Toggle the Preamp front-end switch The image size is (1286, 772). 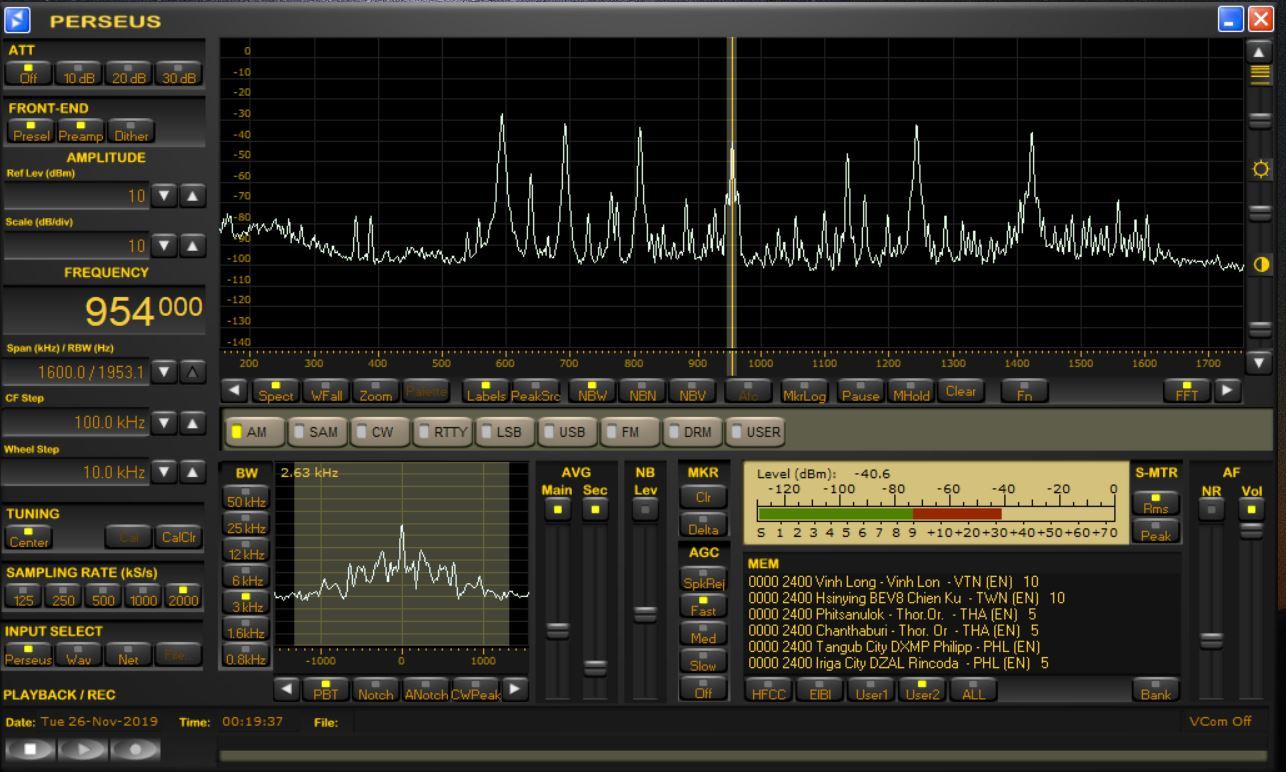[81, 131]
